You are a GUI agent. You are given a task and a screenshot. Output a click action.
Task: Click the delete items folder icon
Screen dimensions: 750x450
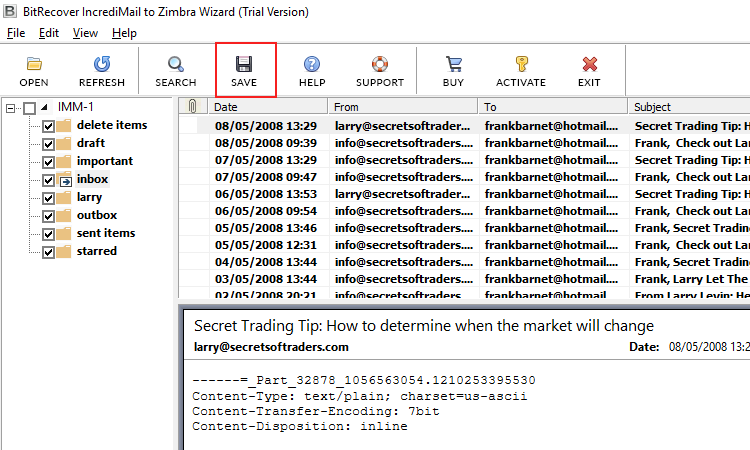[64, 126]
